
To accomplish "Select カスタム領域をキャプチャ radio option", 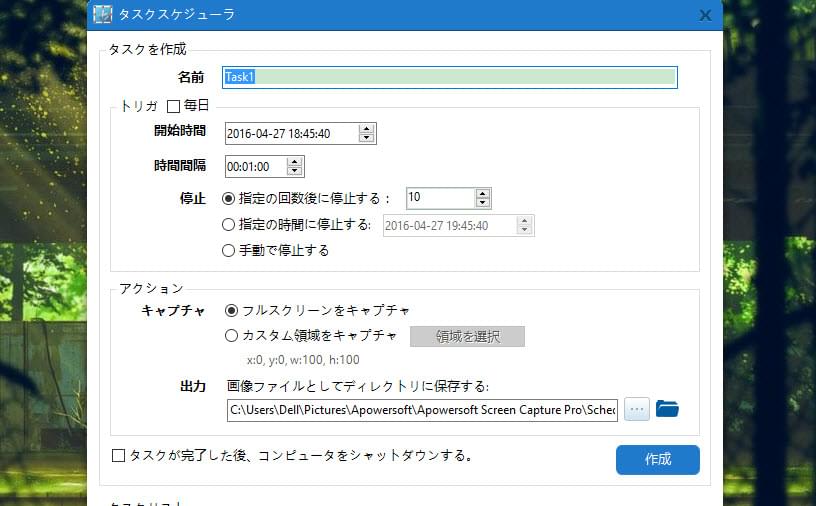I will click(x=231, y=335).
